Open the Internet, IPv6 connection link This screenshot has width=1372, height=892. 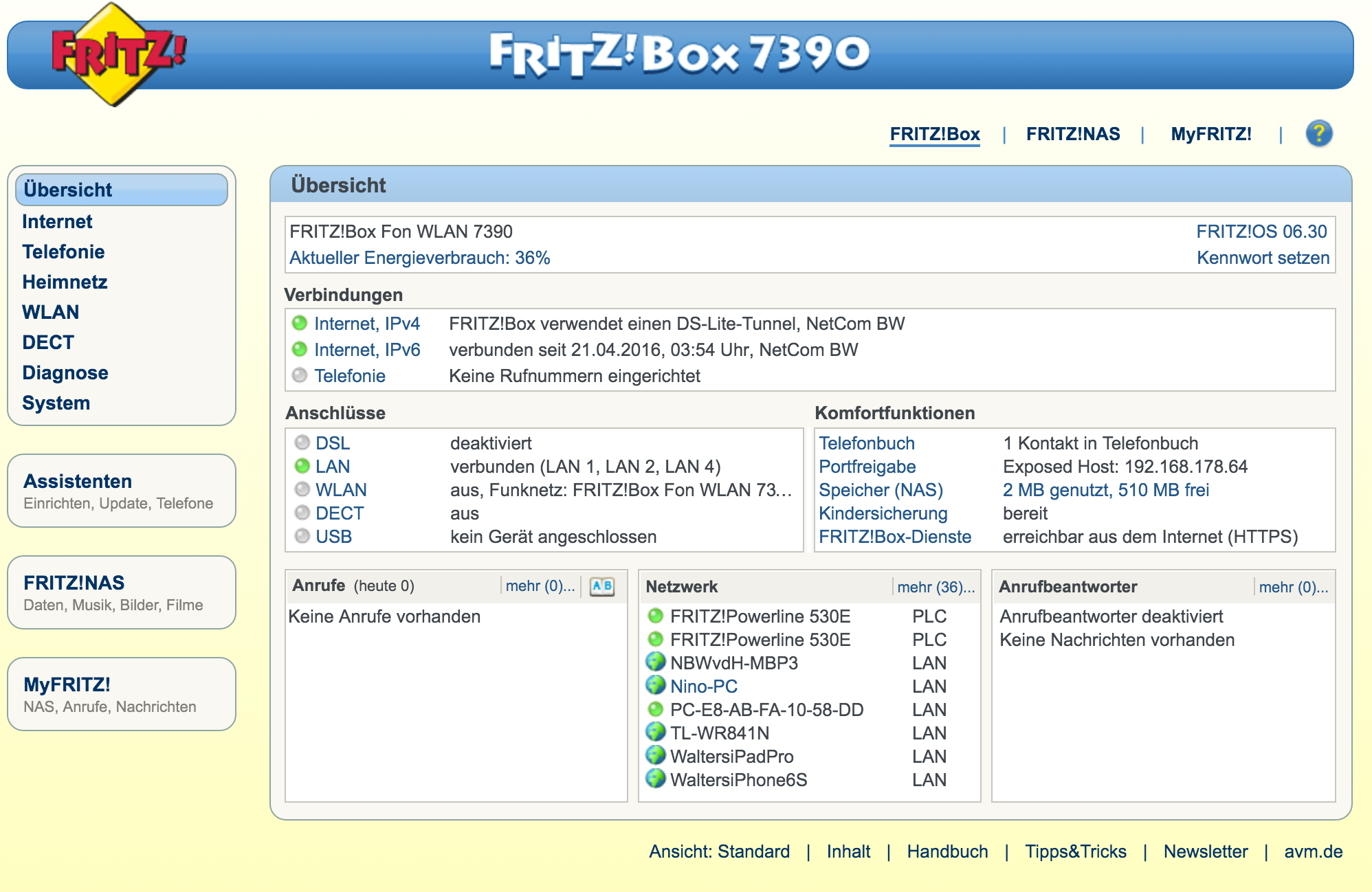click(367, 350)
